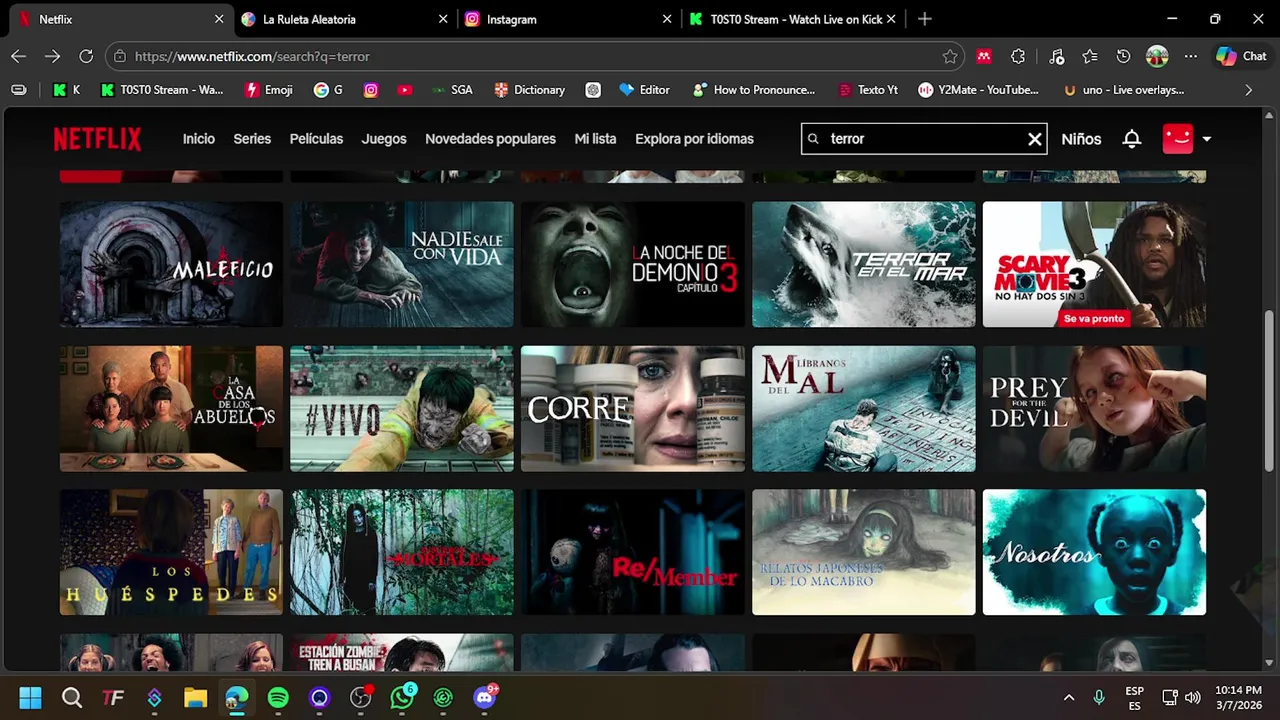The height and width of the screenshot is (720, 1280).
Task: Click the Se va pronto badge
Action: pyautogui.click(x=1094, y=318)
